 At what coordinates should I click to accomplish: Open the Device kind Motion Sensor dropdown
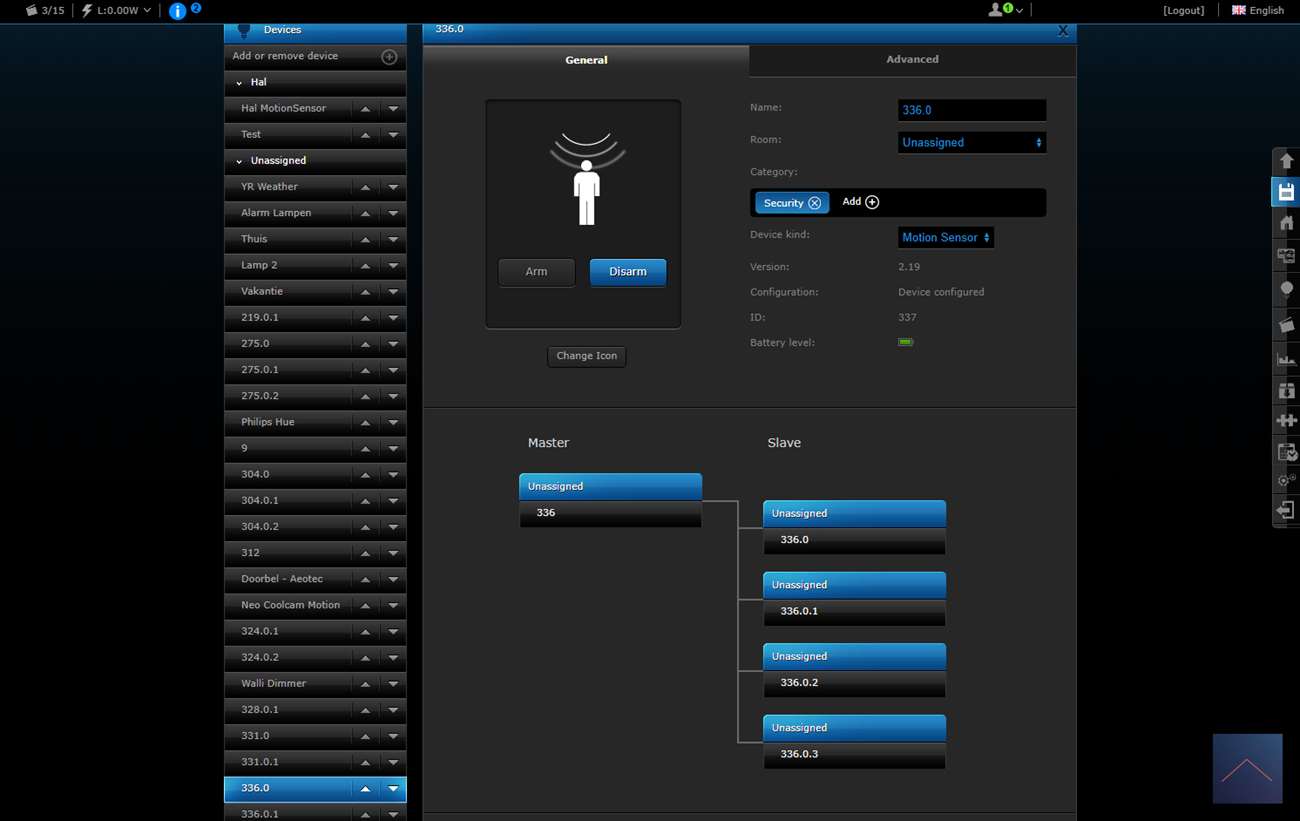pos(945,238)
